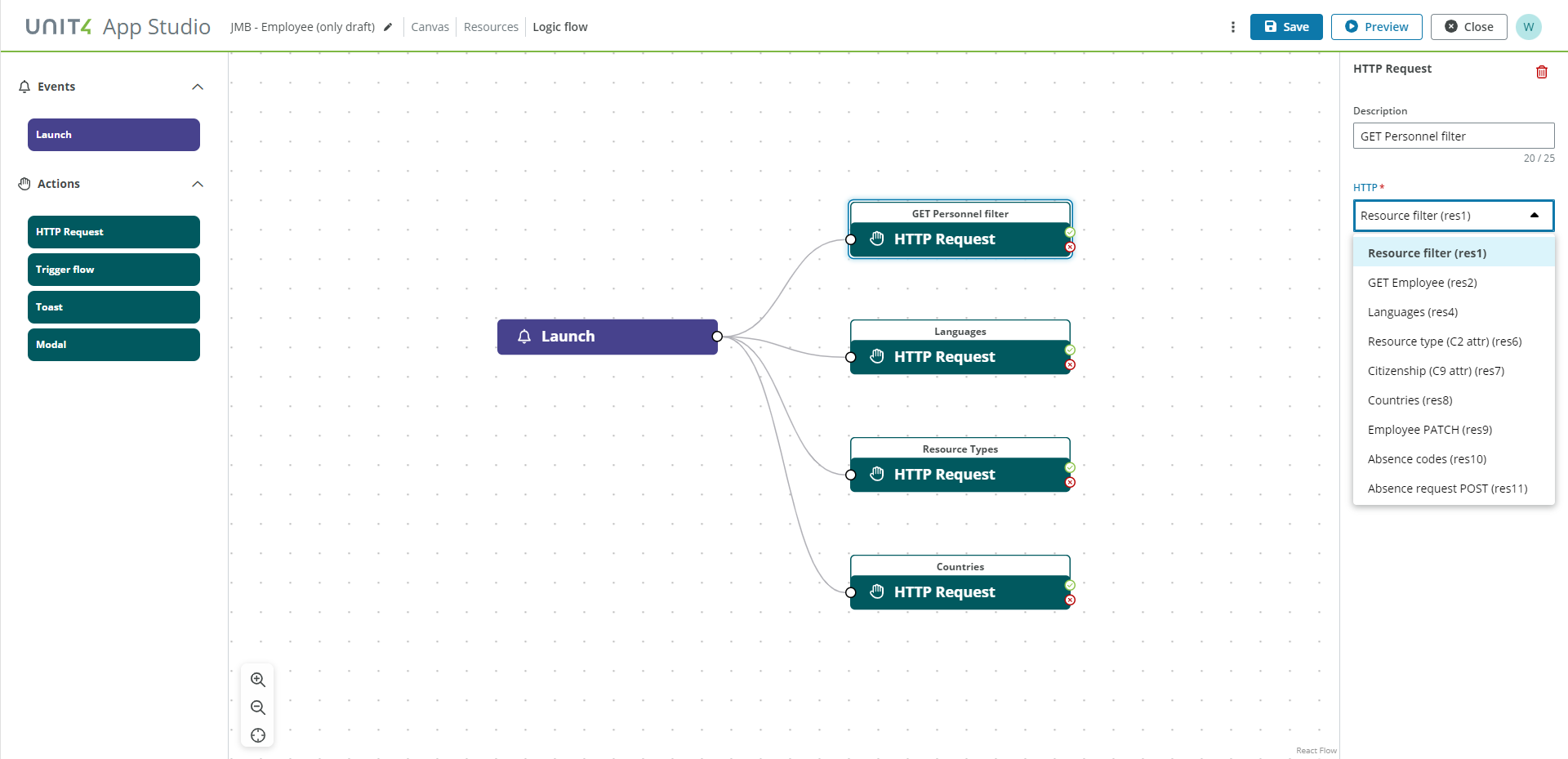
Task: Click red error handle on Resource Types node
Action: tap(1070, 482)
